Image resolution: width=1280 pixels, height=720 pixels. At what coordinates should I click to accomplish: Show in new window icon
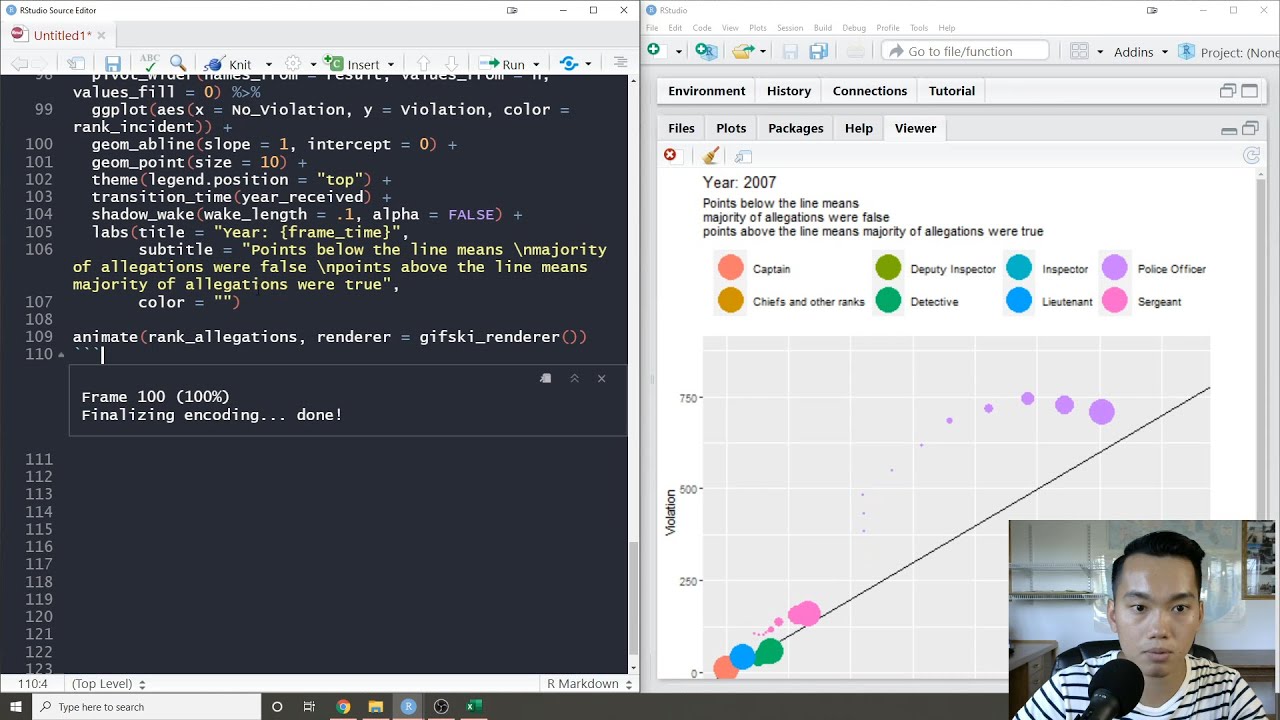point(76,64)
